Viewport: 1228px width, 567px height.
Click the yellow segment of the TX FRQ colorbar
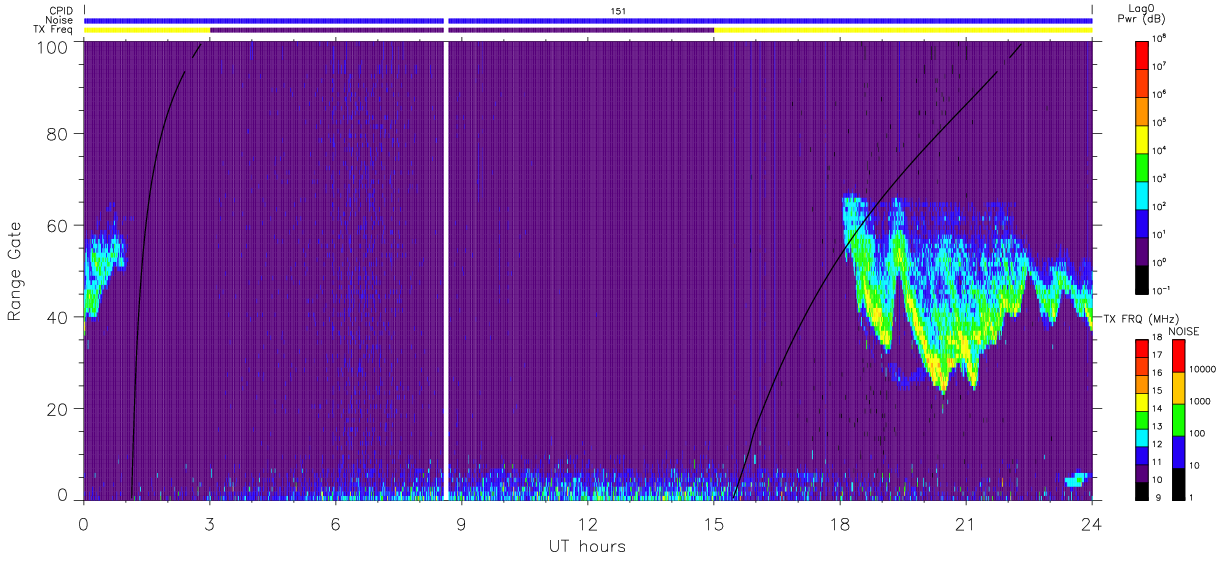coord(1143,401)
